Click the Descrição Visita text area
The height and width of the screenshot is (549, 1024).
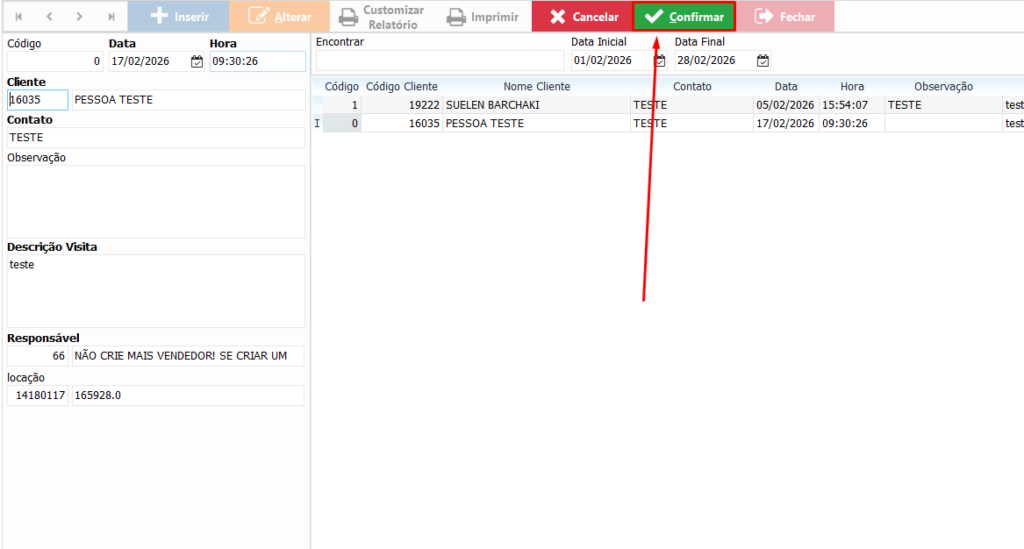[x=155, y=290]
